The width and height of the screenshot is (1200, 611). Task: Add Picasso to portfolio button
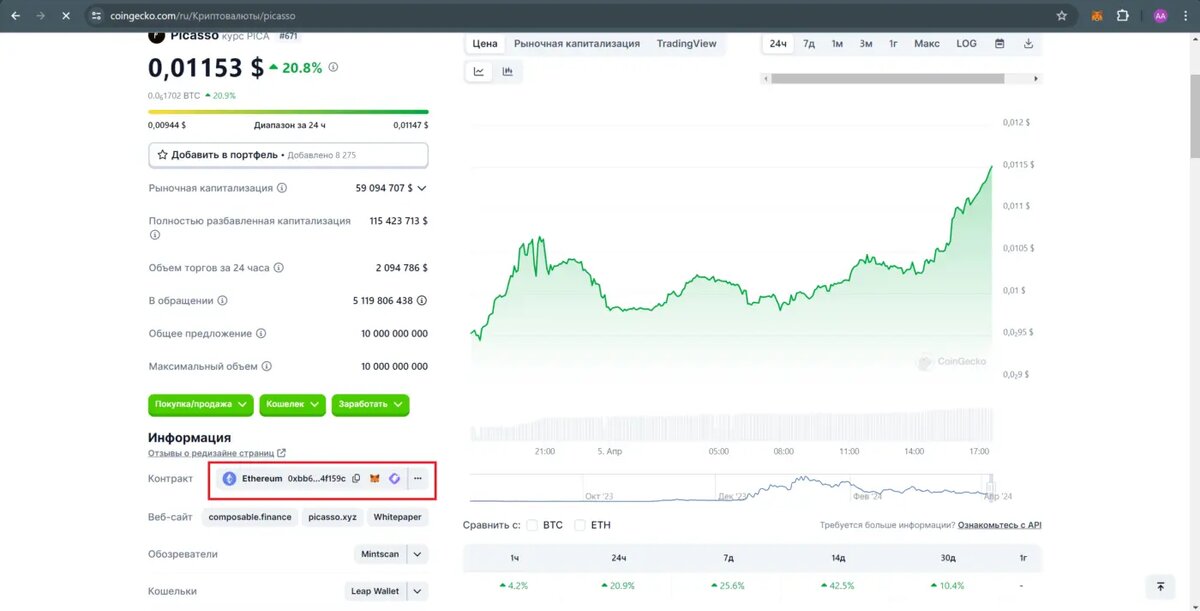[x=288, y=155]
